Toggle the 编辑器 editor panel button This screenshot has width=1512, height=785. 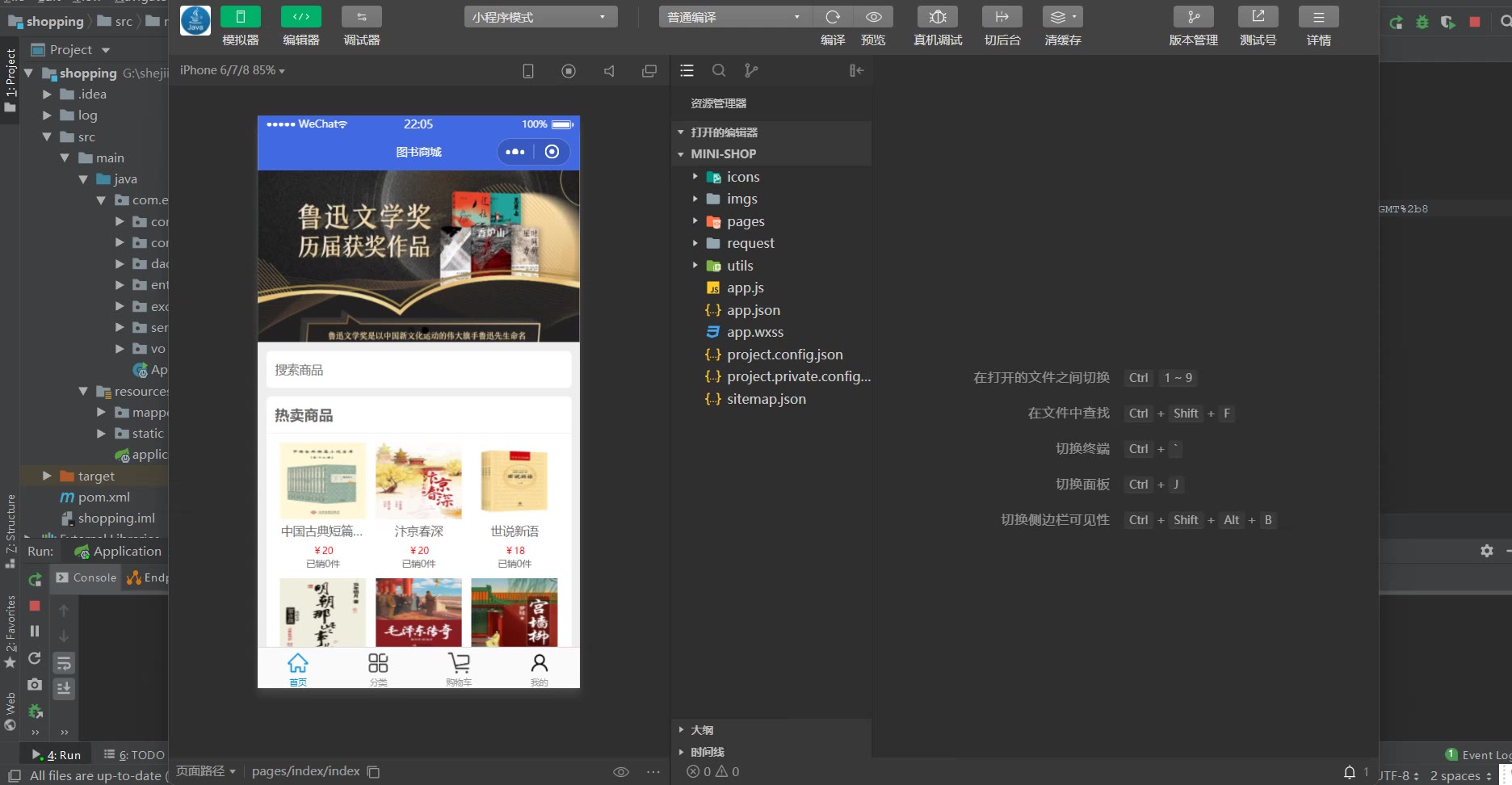(300, 17)
